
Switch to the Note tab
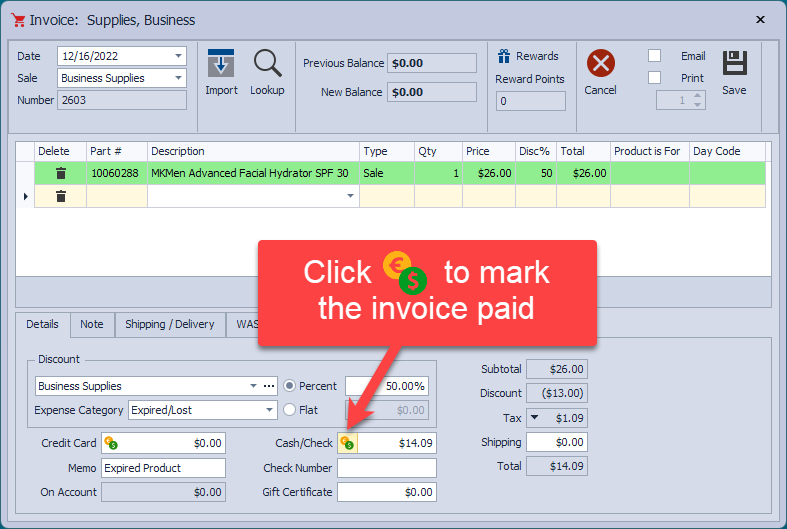92,324
